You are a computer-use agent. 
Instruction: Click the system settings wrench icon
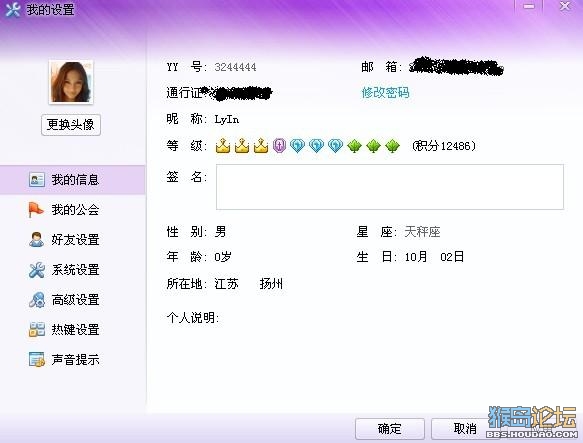36,270
